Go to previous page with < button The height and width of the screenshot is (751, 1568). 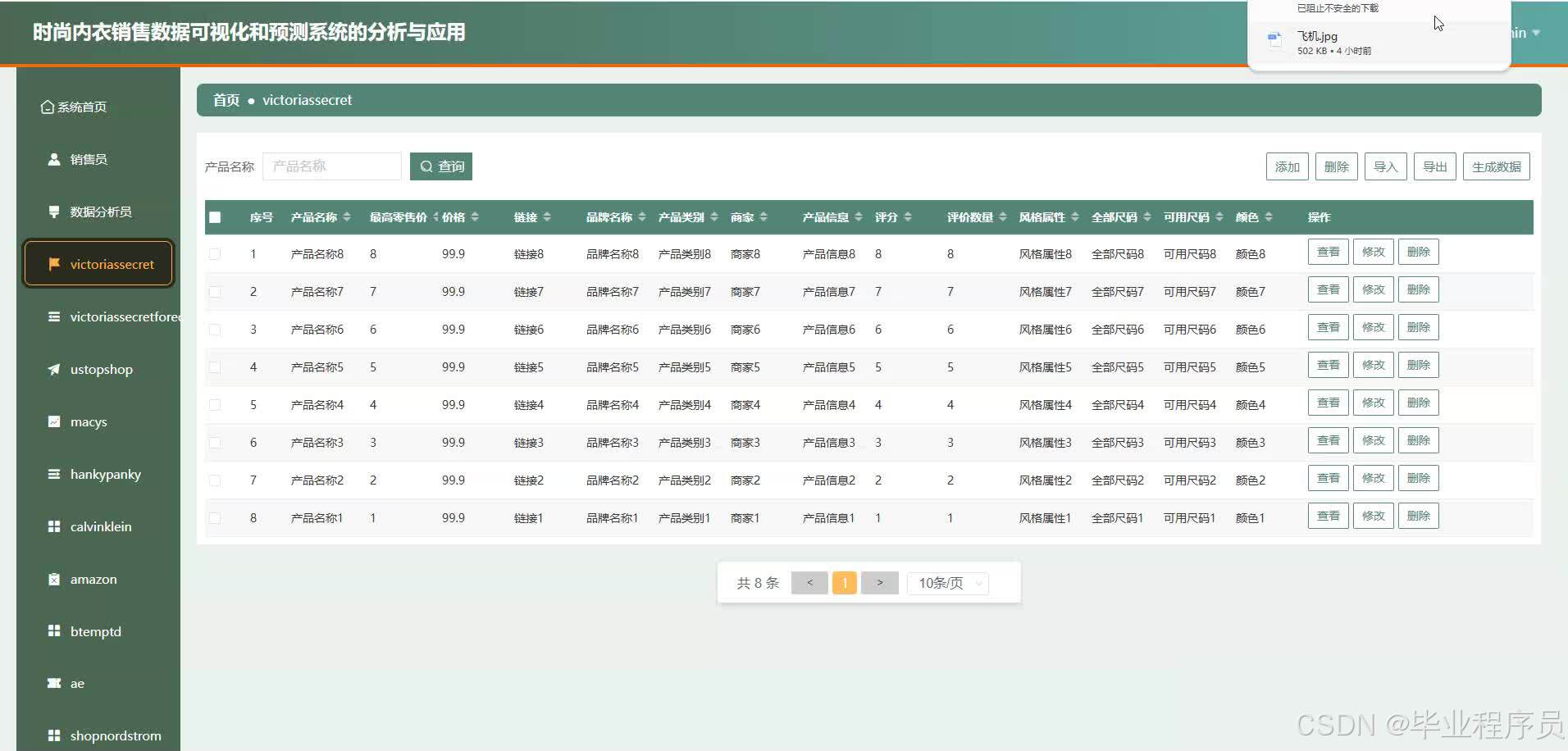tap(810, 583)
